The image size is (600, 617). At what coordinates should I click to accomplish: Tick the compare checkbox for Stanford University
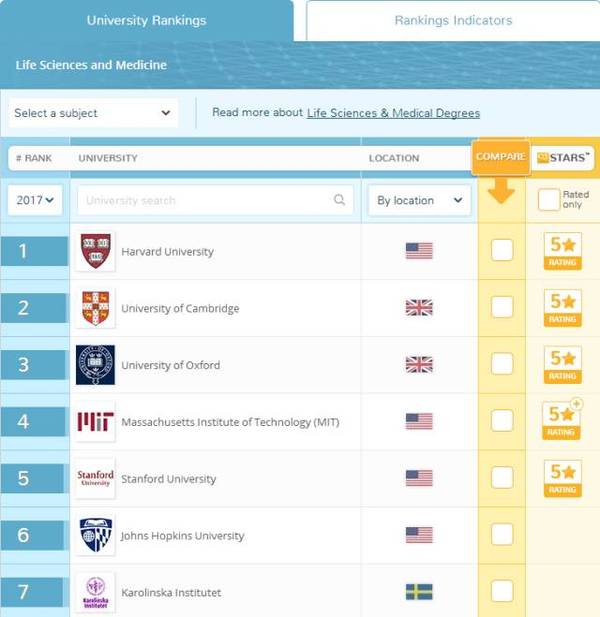[502, 477]
